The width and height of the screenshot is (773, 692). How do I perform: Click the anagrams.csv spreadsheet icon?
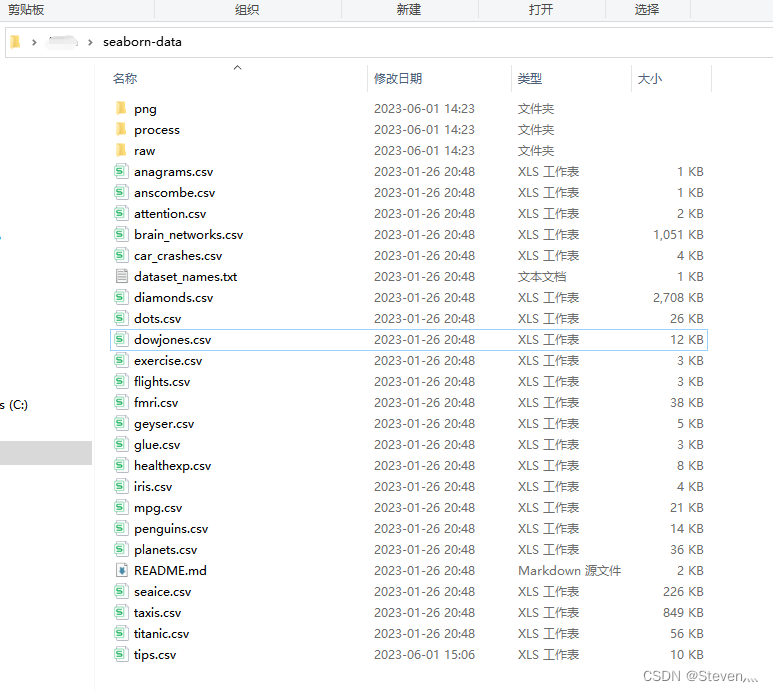[121, 172]
